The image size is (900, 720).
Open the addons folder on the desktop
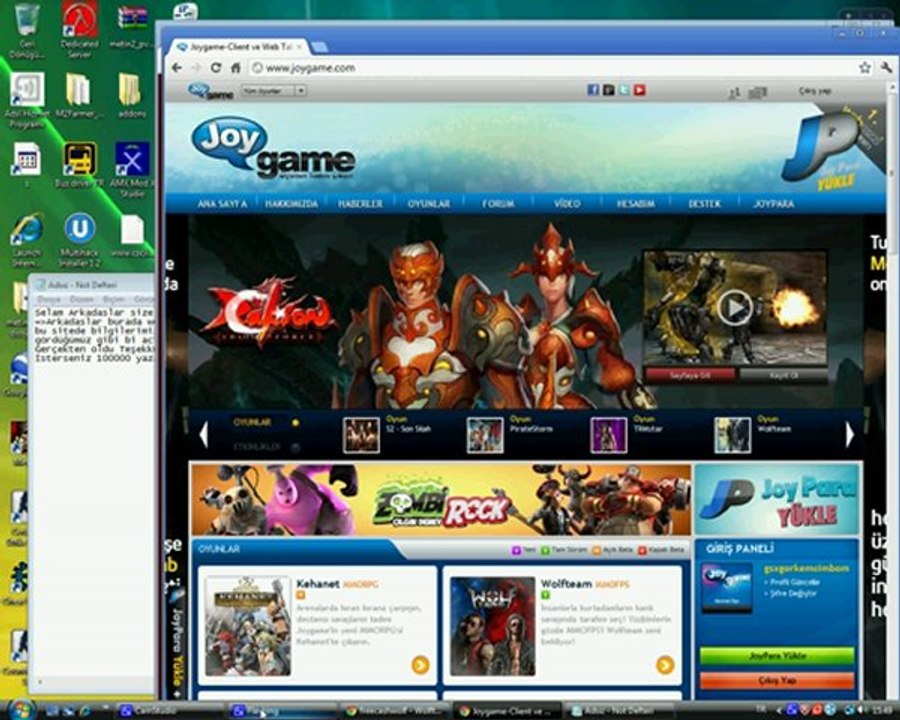point(131,95)
